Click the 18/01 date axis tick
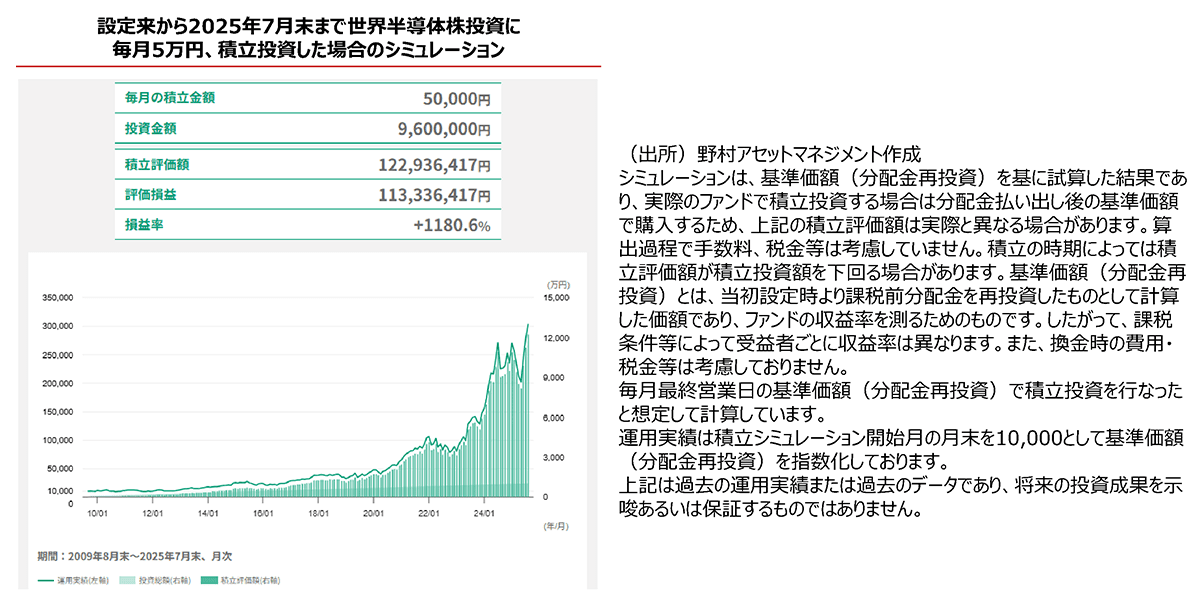Image resolution: width=1200 pixels, height=614 pixels. click(x=319, y=512)
